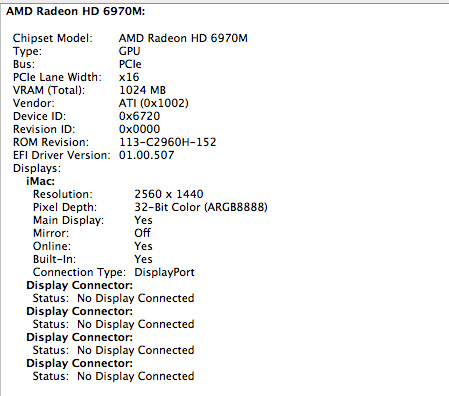Click the Chipset Model value text
The width and height of the screenshot is (449, 396).
[183, 38]
